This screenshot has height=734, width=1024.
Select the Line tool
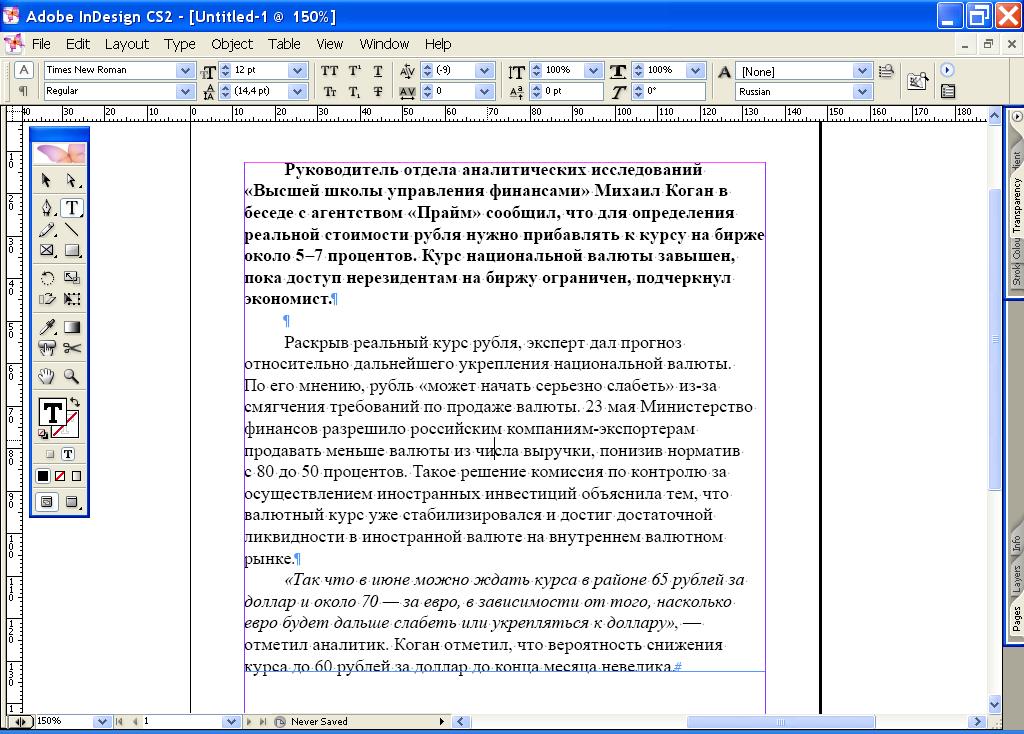pos(71,230)
